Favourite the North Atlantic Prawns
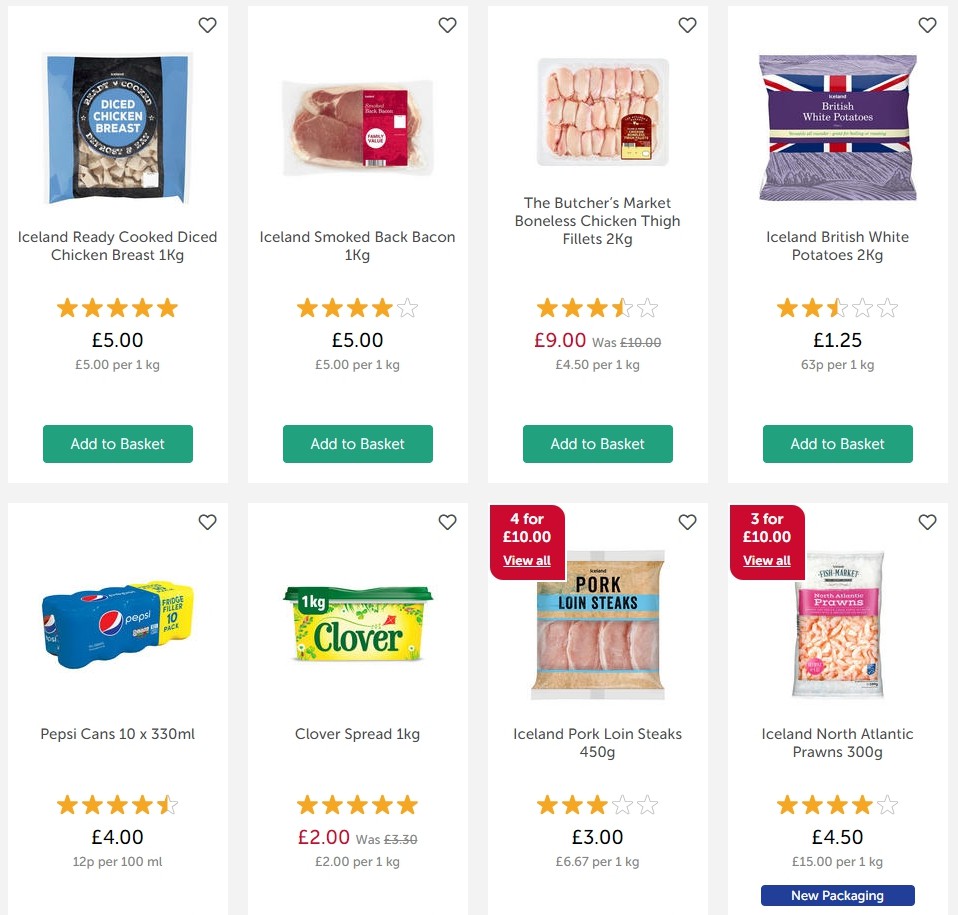958x915 pixels. click(x=927, y=521)
